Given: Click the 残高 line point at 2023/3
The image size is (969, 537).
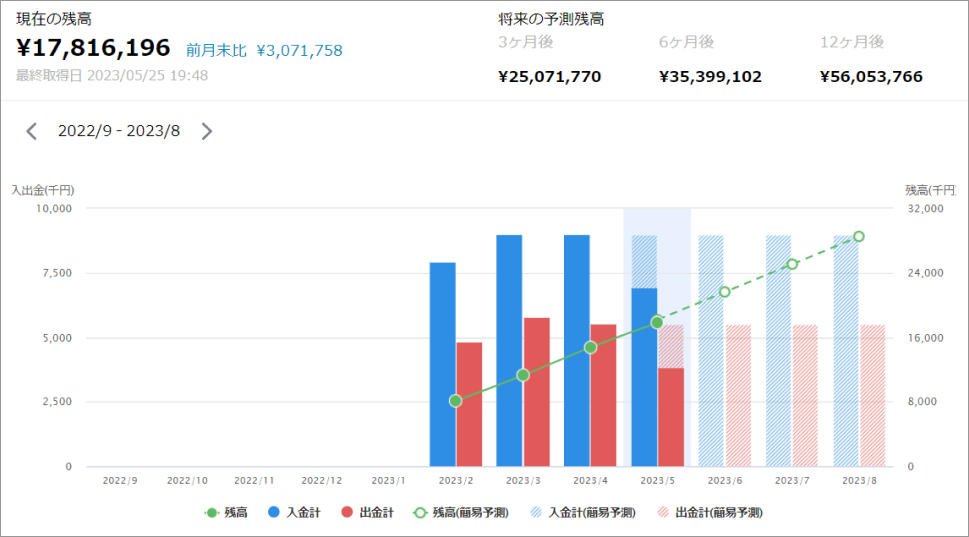Looking at the screenshot, I should [x=523, y=375].
